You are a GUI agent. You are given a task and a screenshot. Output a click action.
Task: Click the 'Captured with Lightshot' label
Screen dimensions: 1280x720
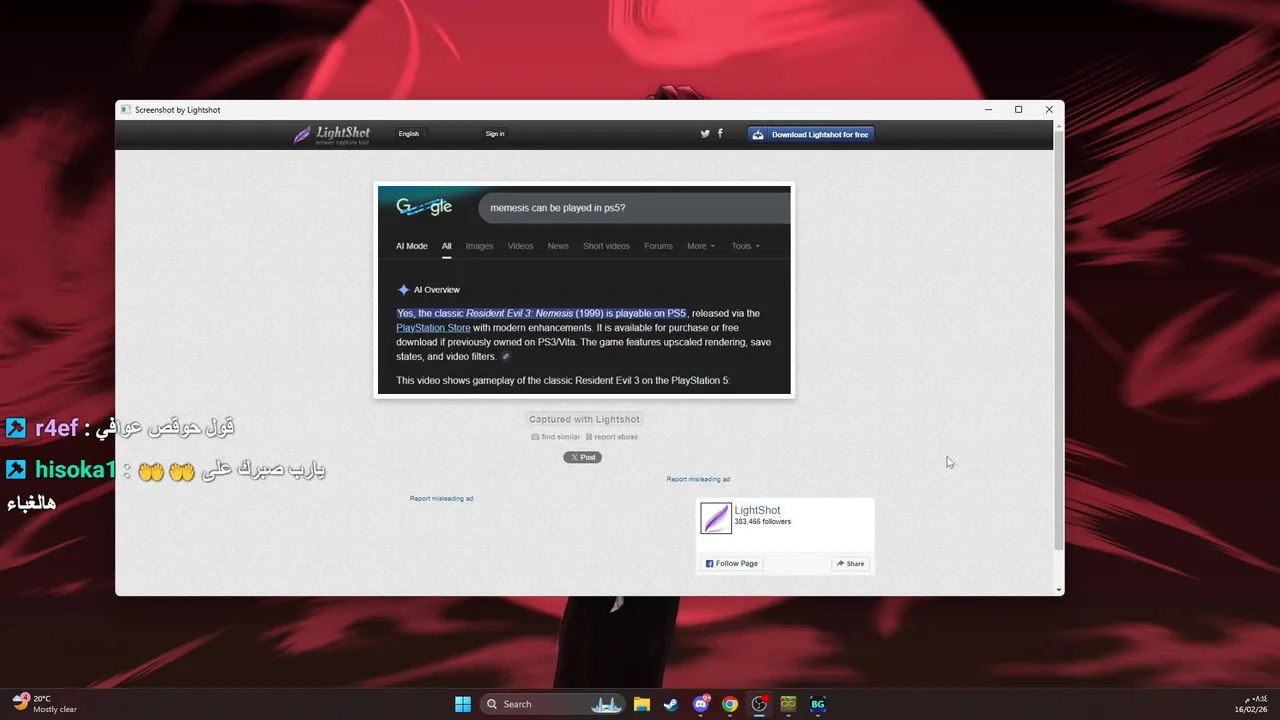coord(584,419)
